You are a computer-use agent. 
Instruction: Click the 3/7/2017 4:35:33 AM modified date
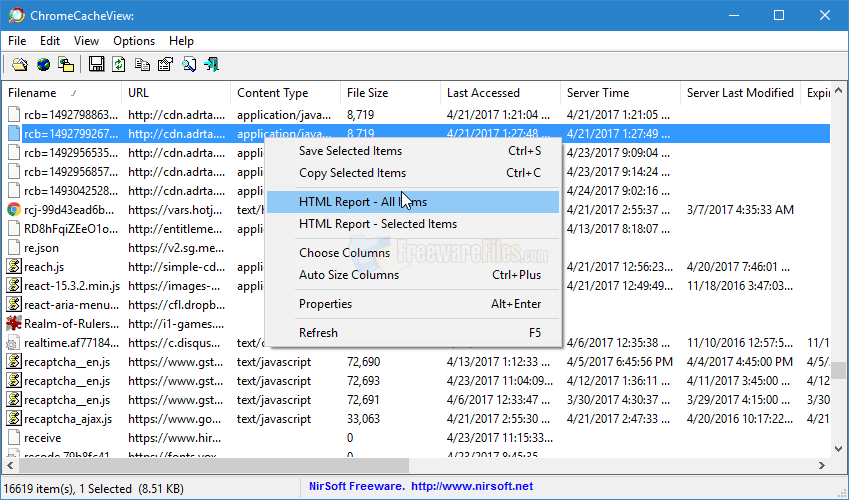click(x=740, y=210)
